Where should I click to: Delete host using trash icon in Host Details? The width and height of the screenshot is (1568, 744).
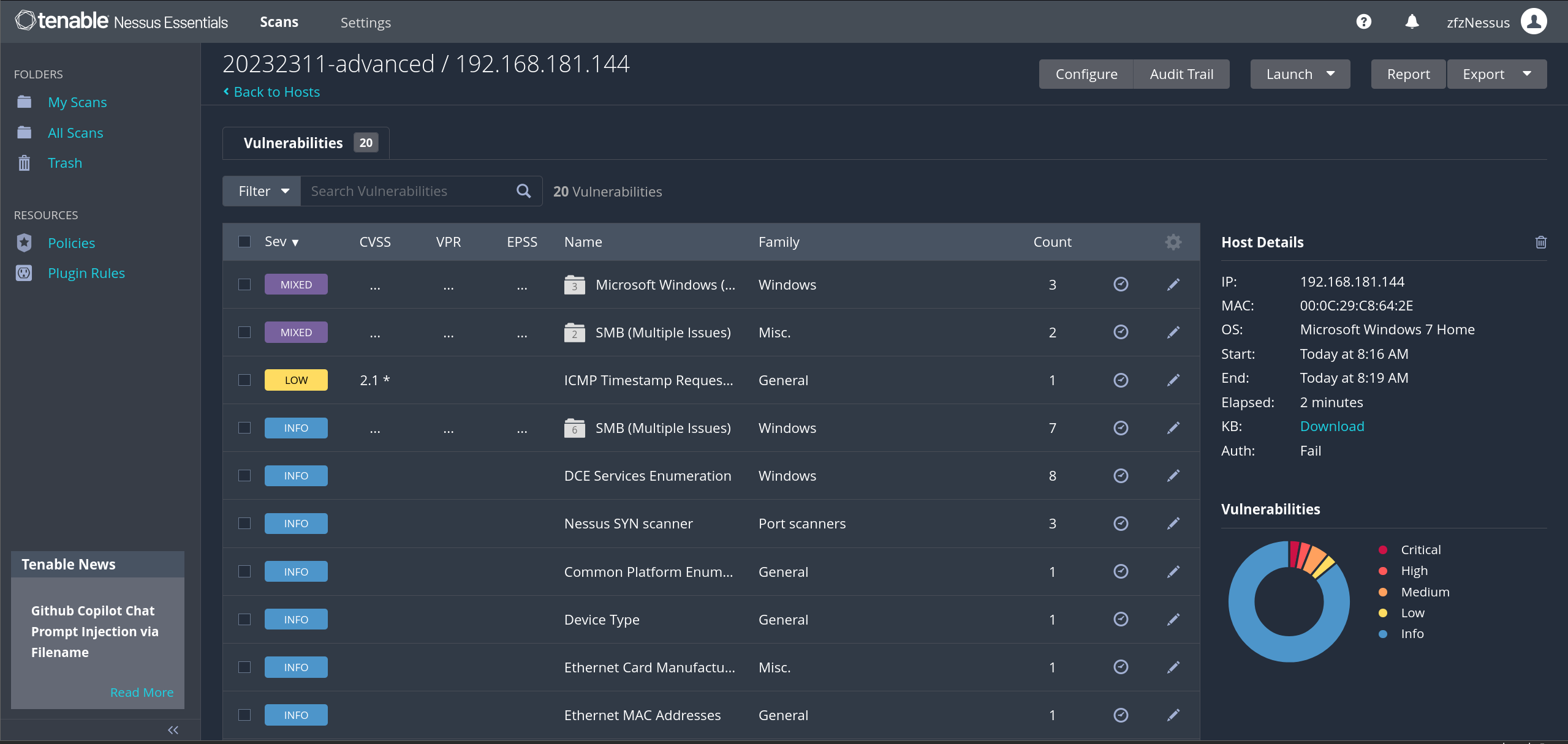point(1540,242)
